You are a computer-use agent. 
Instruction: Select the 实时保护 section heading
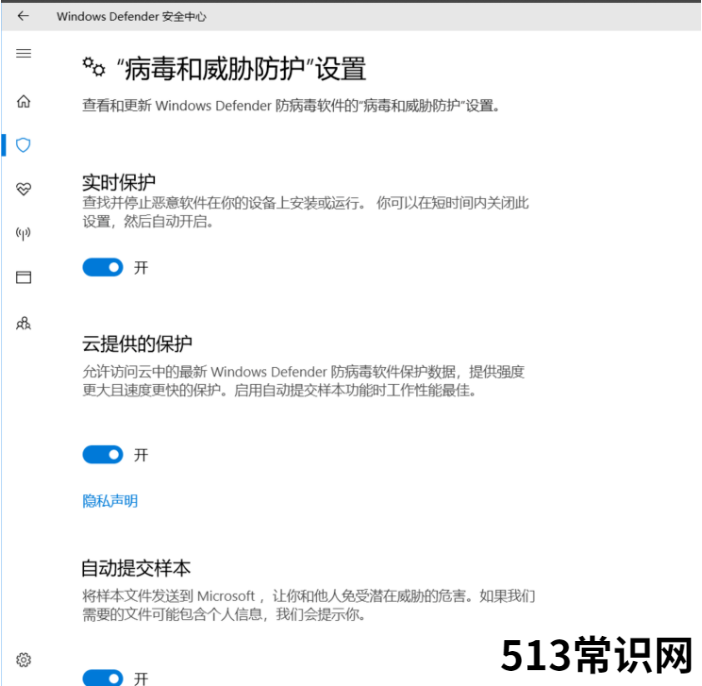click(119, 182)
